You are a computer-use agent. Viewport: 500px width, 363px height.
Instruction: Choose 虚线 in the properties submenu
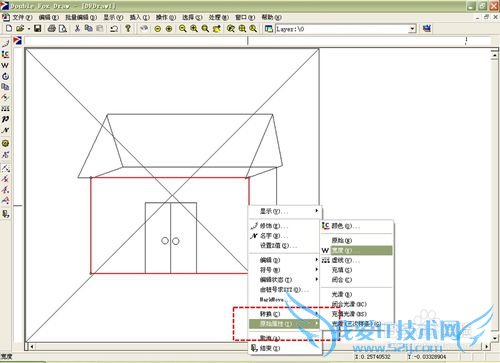click(357, 260)
